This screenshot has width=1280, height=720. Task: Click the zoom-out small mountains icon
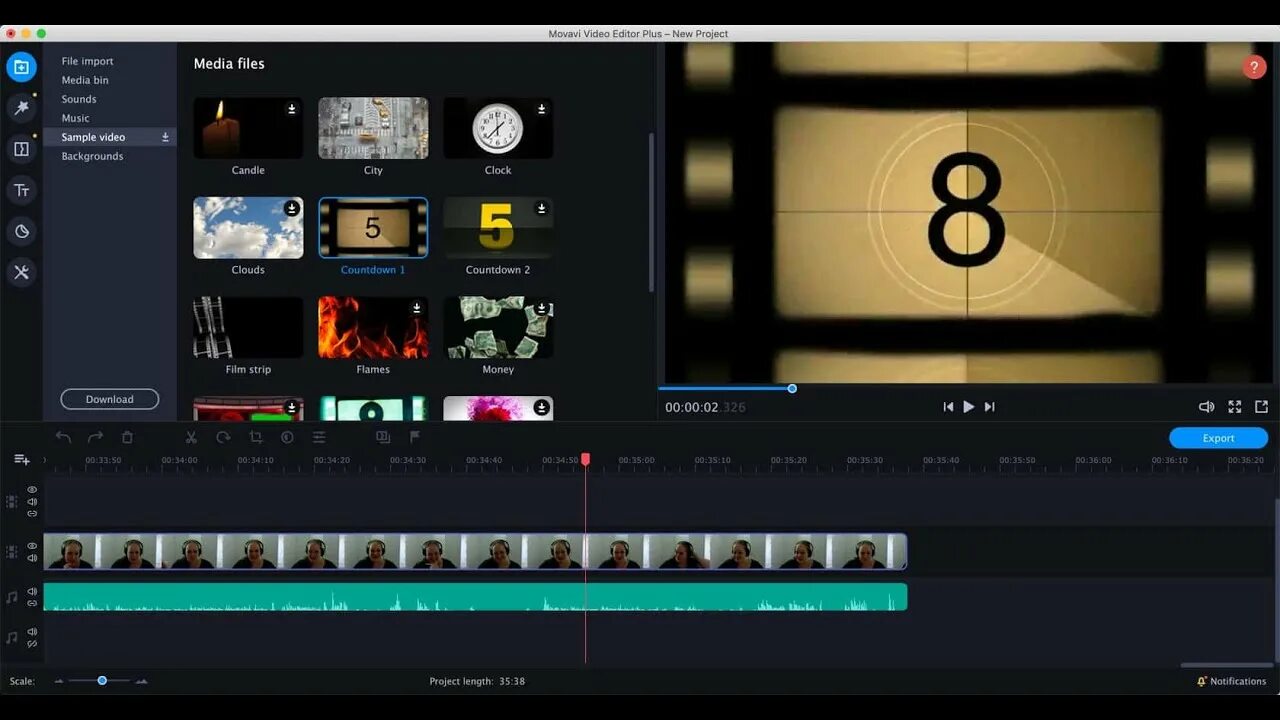[x=59, y=681]
